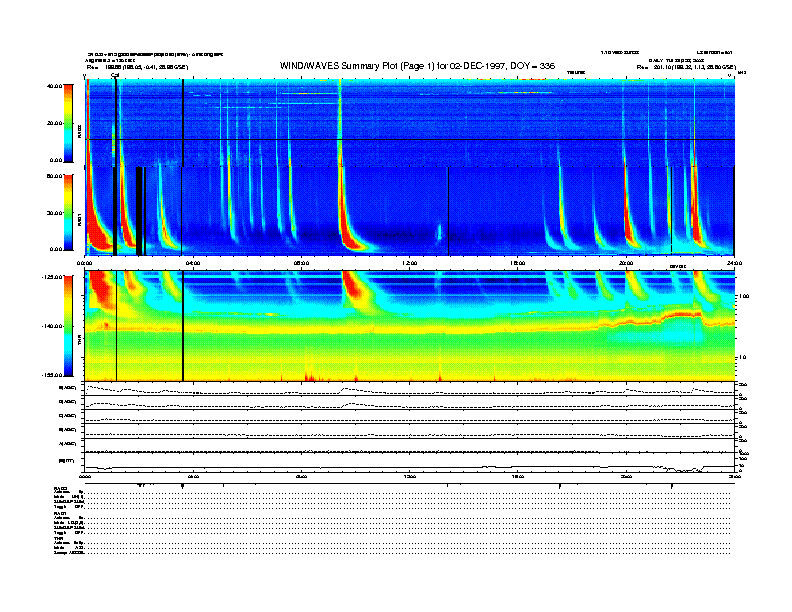Viewport: 792px width, 612px height.
Task: Click the vertical RAD1 axis label
Action: click(x=79, y=219)
